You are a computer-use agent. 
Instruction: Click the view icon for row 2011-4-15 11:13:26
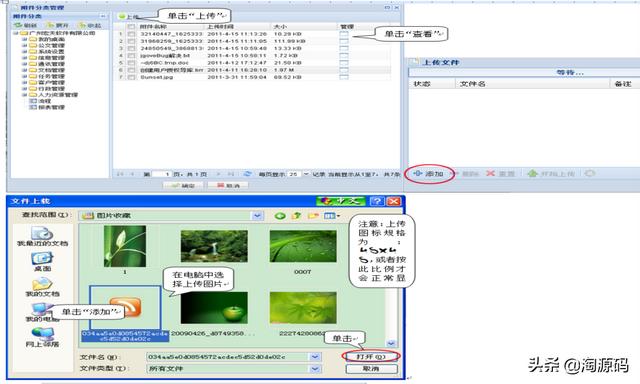coord(344,34)
